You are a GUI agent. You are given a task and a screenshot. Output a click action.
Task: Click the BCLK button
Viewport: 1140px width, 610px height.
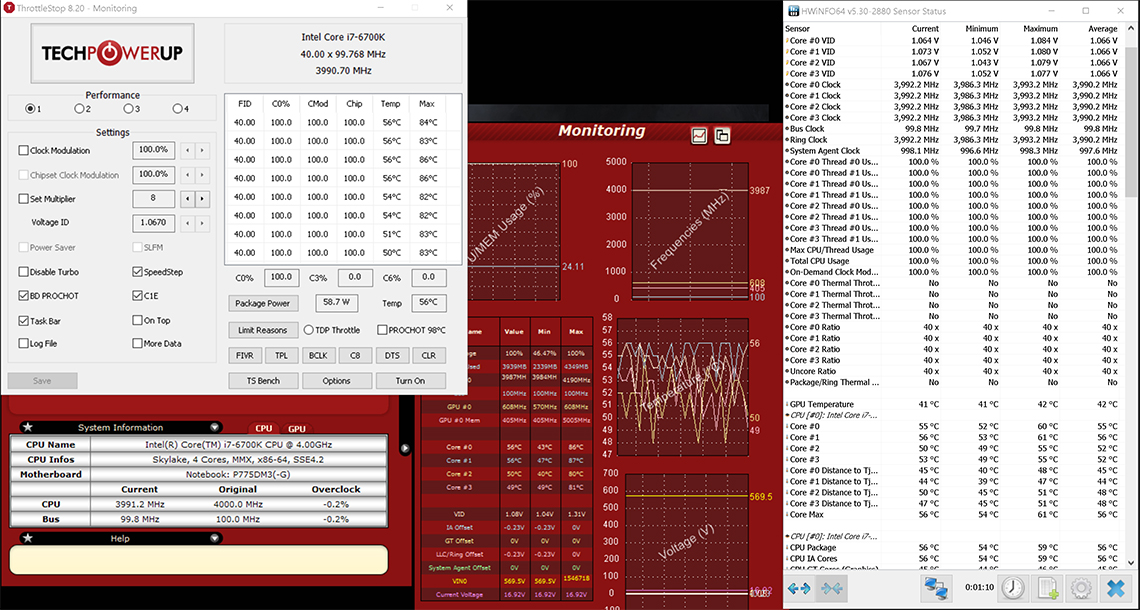[318, 356]
